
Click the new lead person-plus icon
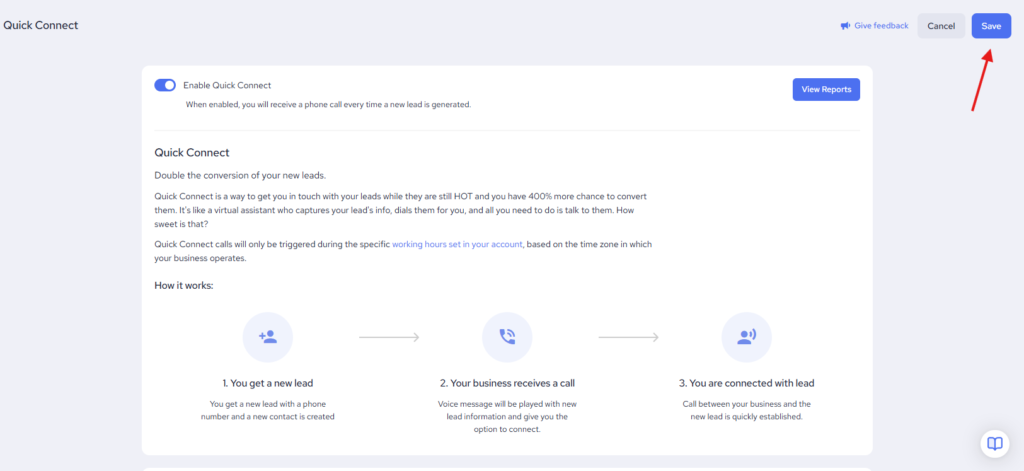click(268, 337)
